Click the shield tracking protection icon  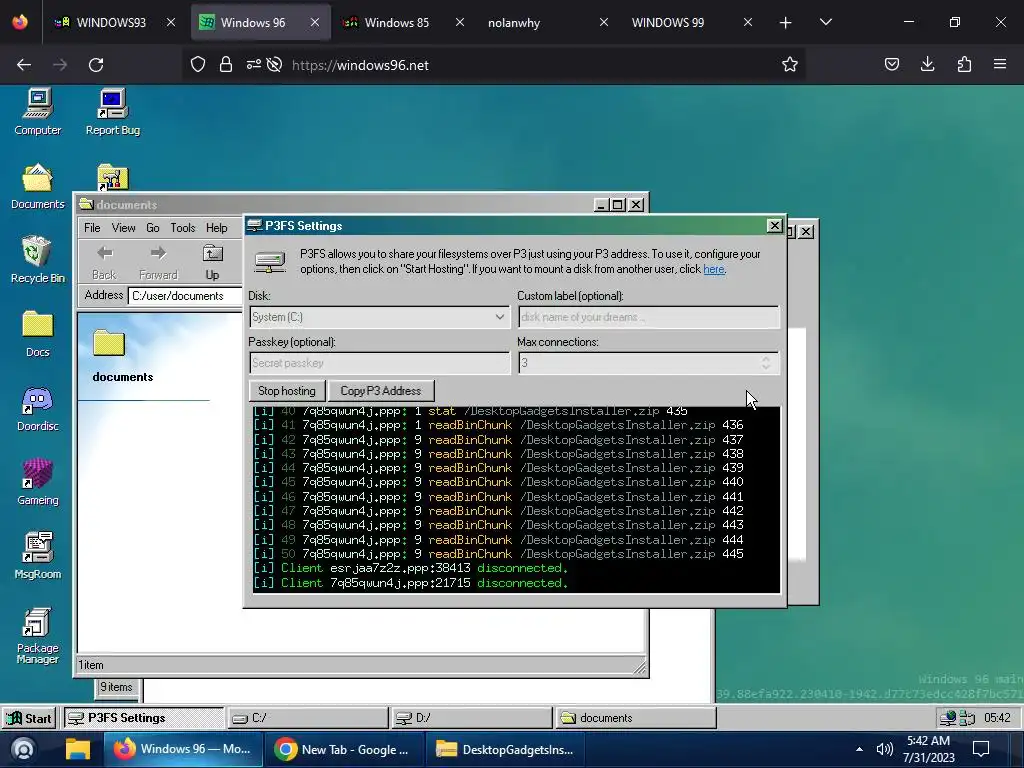(198, 65)
